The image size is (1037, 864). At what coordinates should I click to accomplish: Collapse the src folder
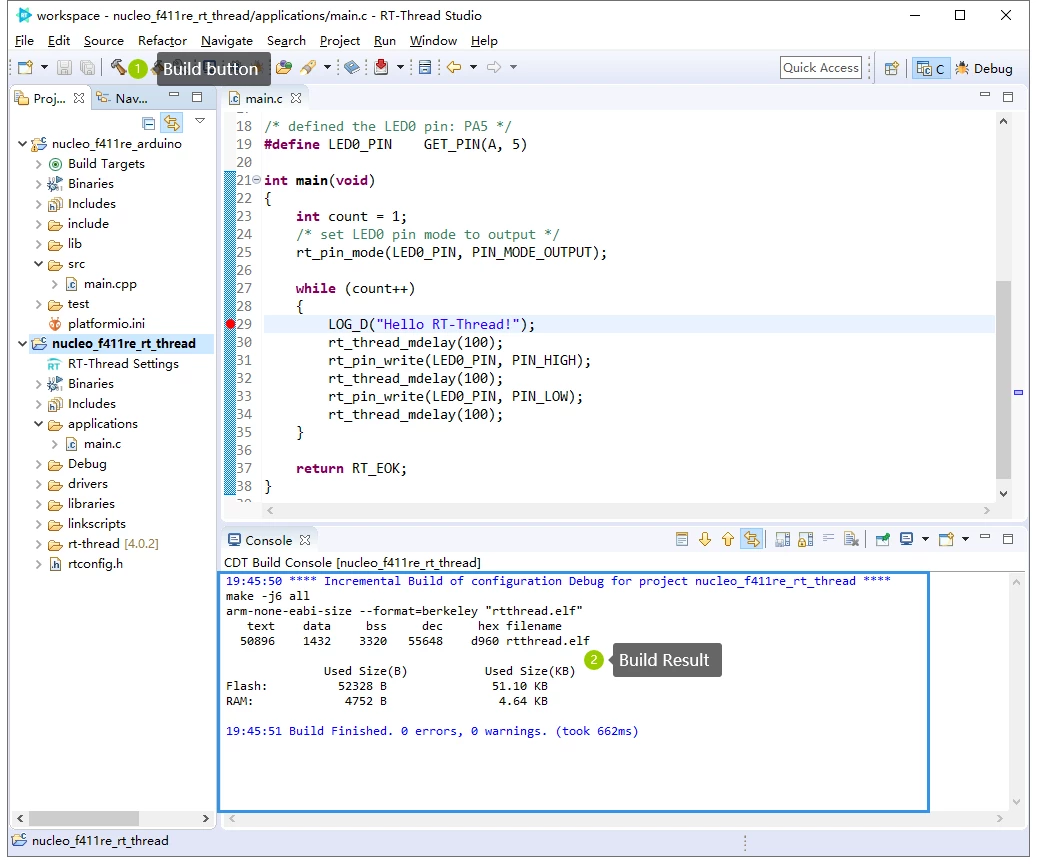(x=38, y=264)
